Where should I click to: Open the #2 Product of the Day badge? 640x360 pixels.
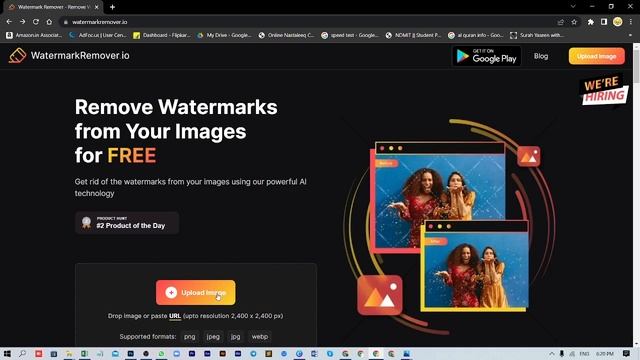pyautogui.click(x=127, y=223)
